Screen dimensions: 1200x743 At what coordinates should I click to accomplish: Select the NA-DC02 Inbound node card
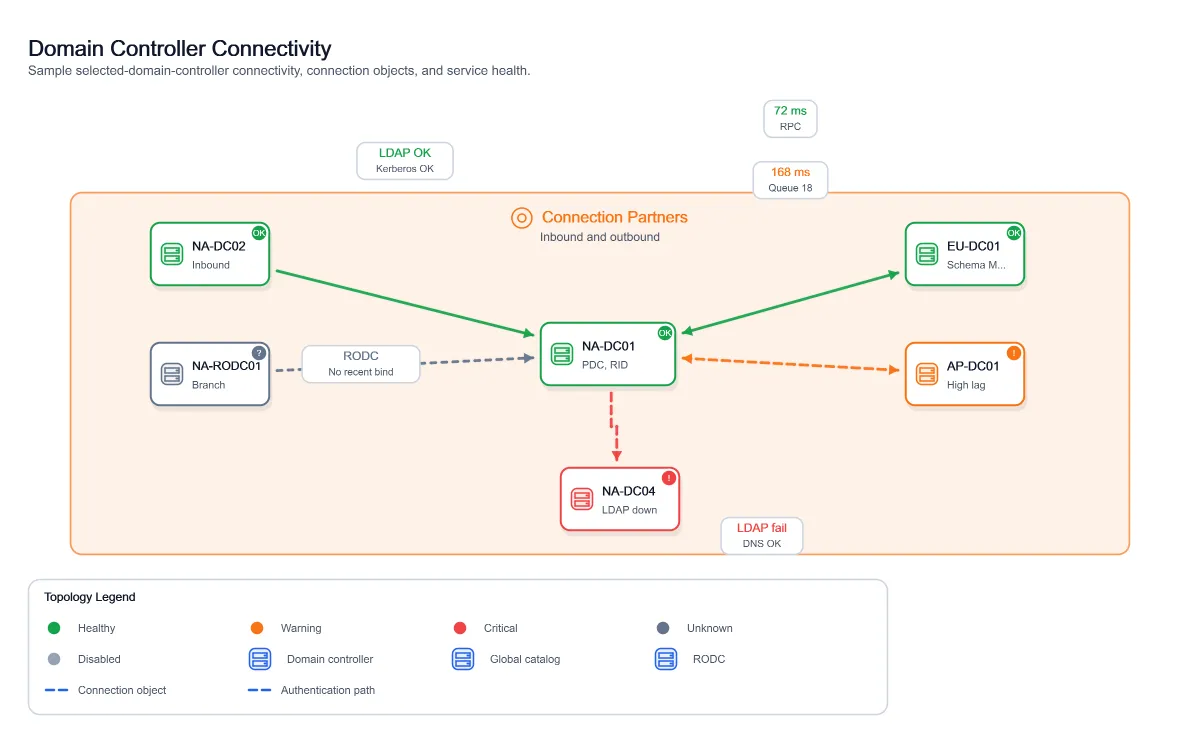[210, 254]
